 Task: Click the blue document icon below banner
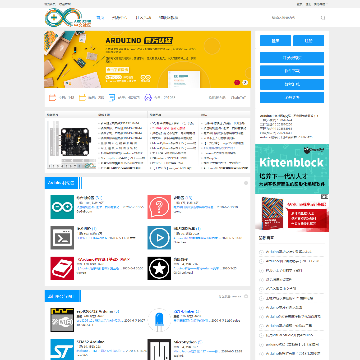point(112,98)
